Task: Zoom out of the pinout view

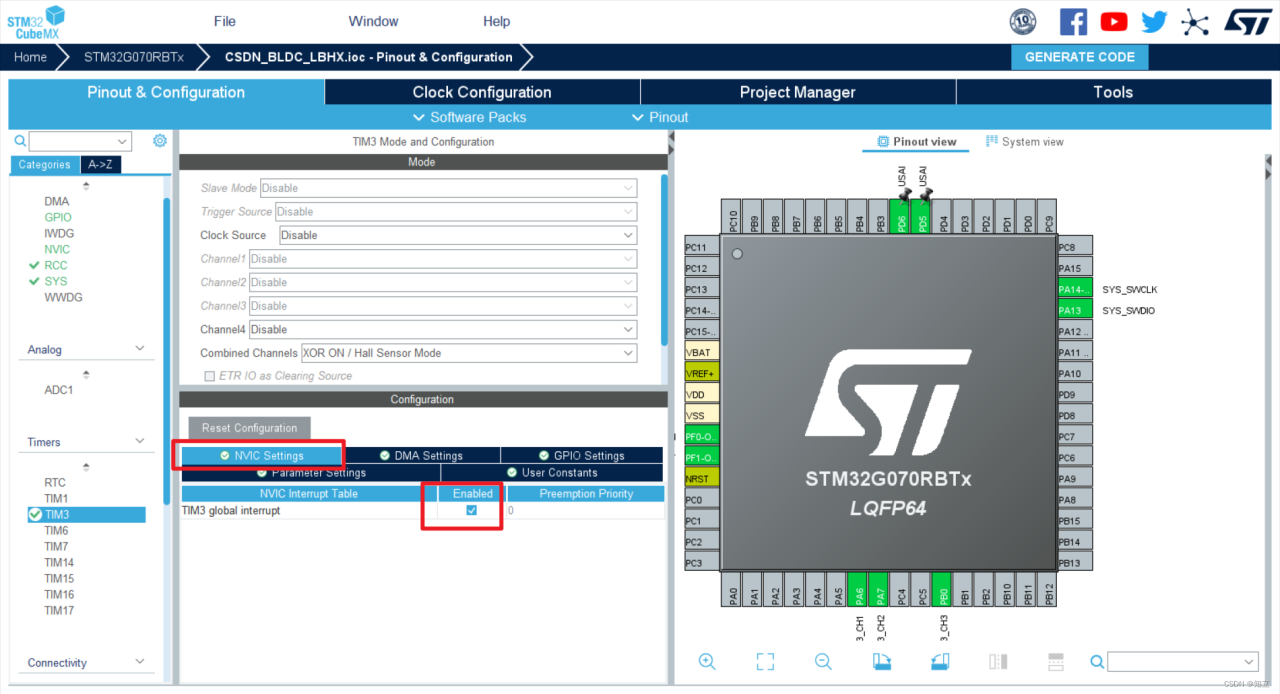Action: pos(823,661)
